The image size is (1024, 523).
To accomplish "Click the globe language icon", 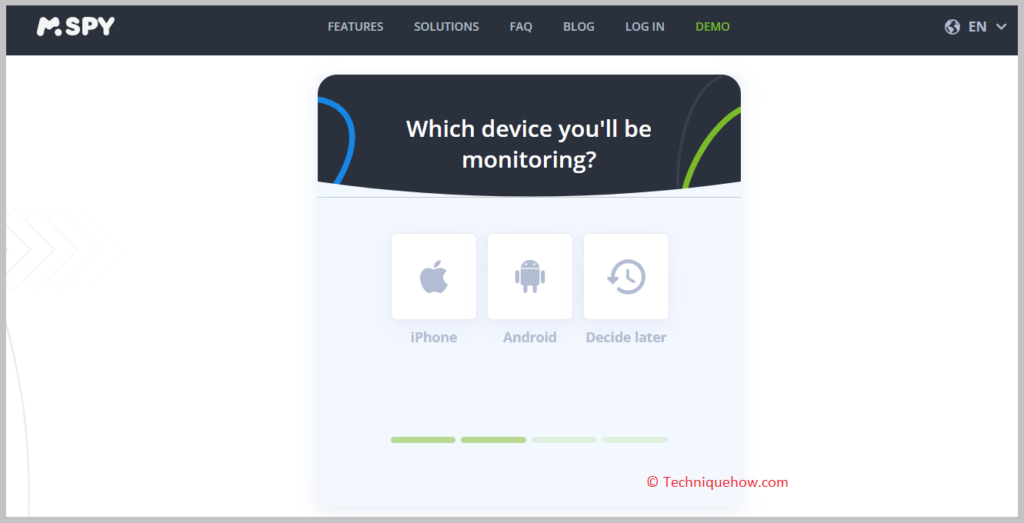I will point(952,27).
